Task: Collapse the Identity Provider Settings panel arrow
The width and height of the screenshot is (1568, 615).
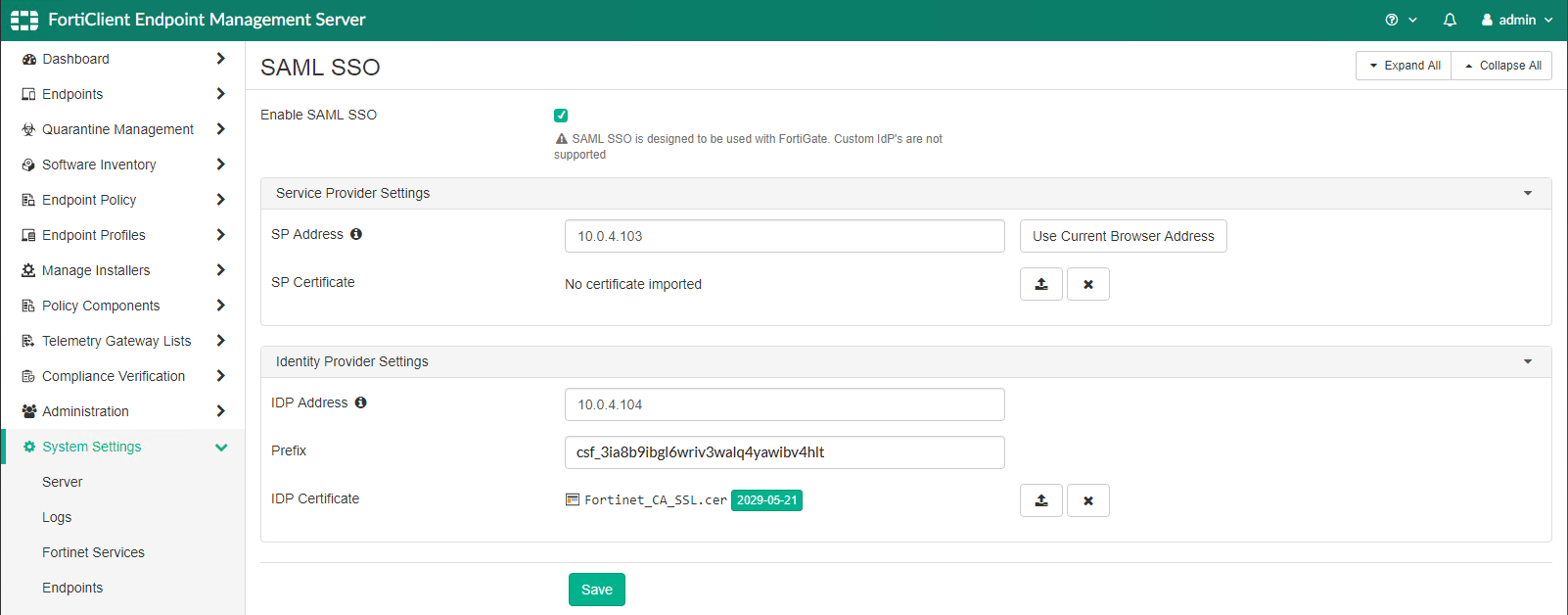Action: 1528,361
